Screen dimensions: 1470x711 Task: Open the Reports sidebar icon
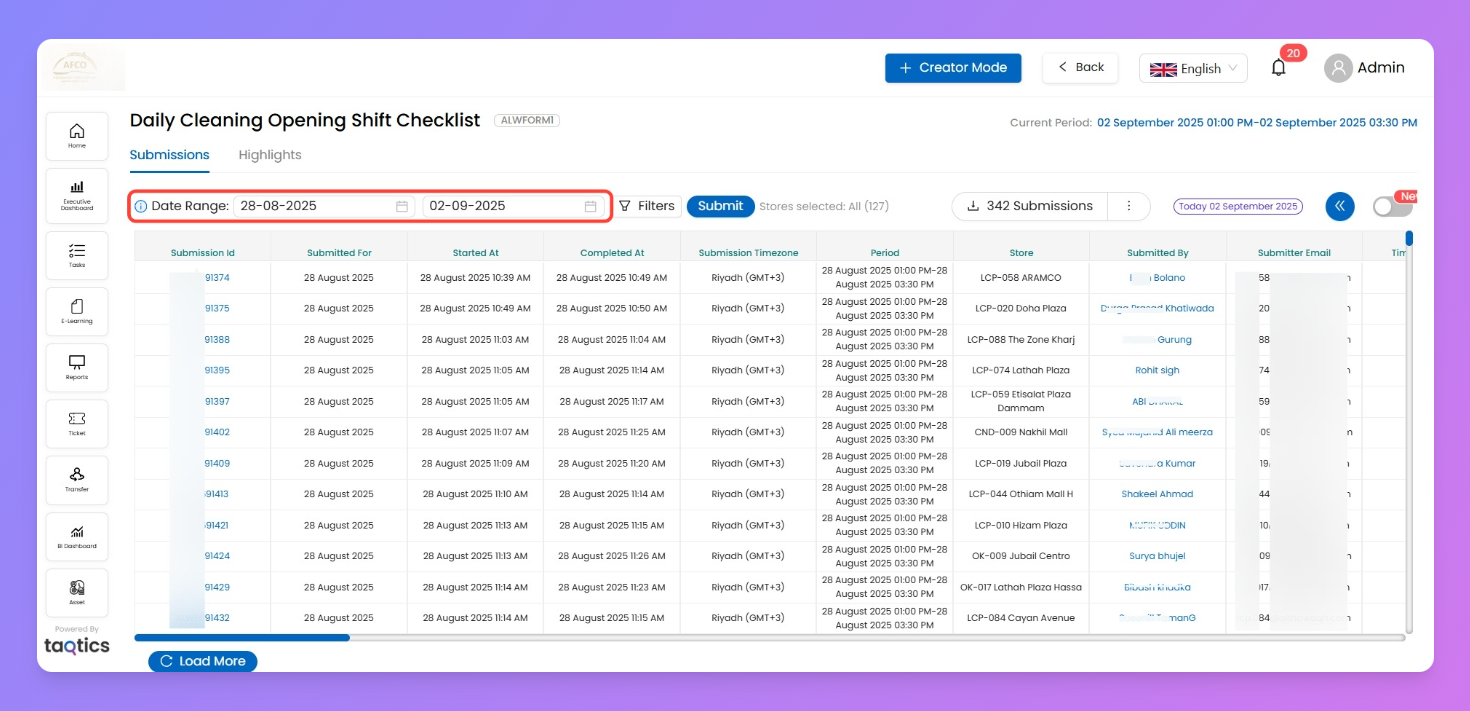click(x=77, y=368)
